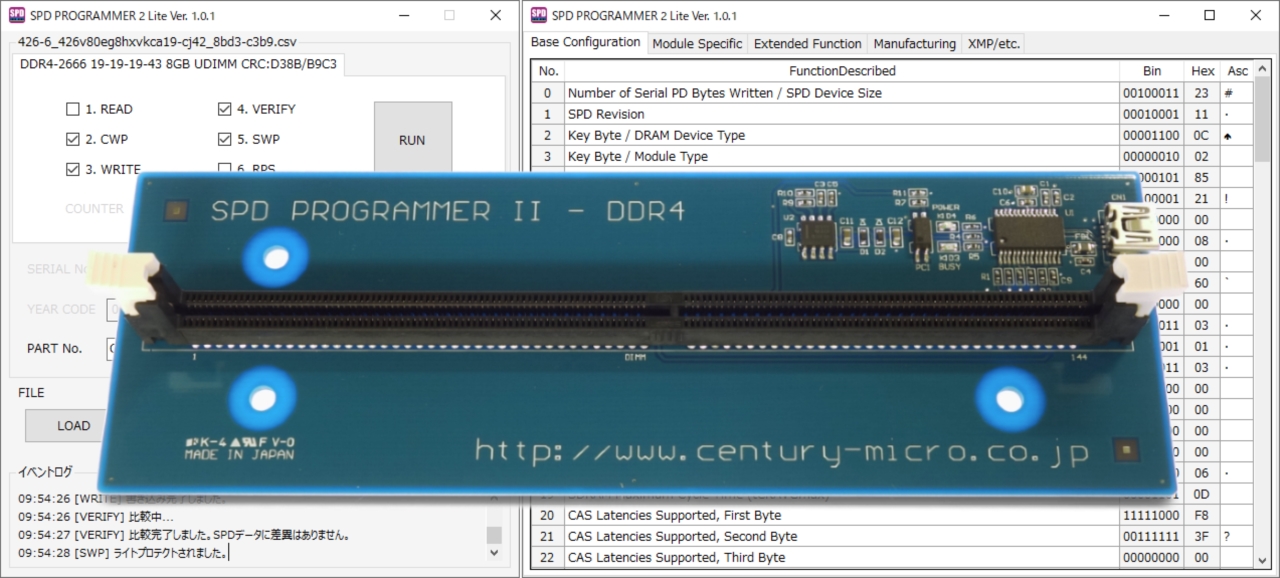This screenshot has height=578, width=1280.
Task: Click the scroll-up arrow of the SPD table
Action: [1262, 70]
